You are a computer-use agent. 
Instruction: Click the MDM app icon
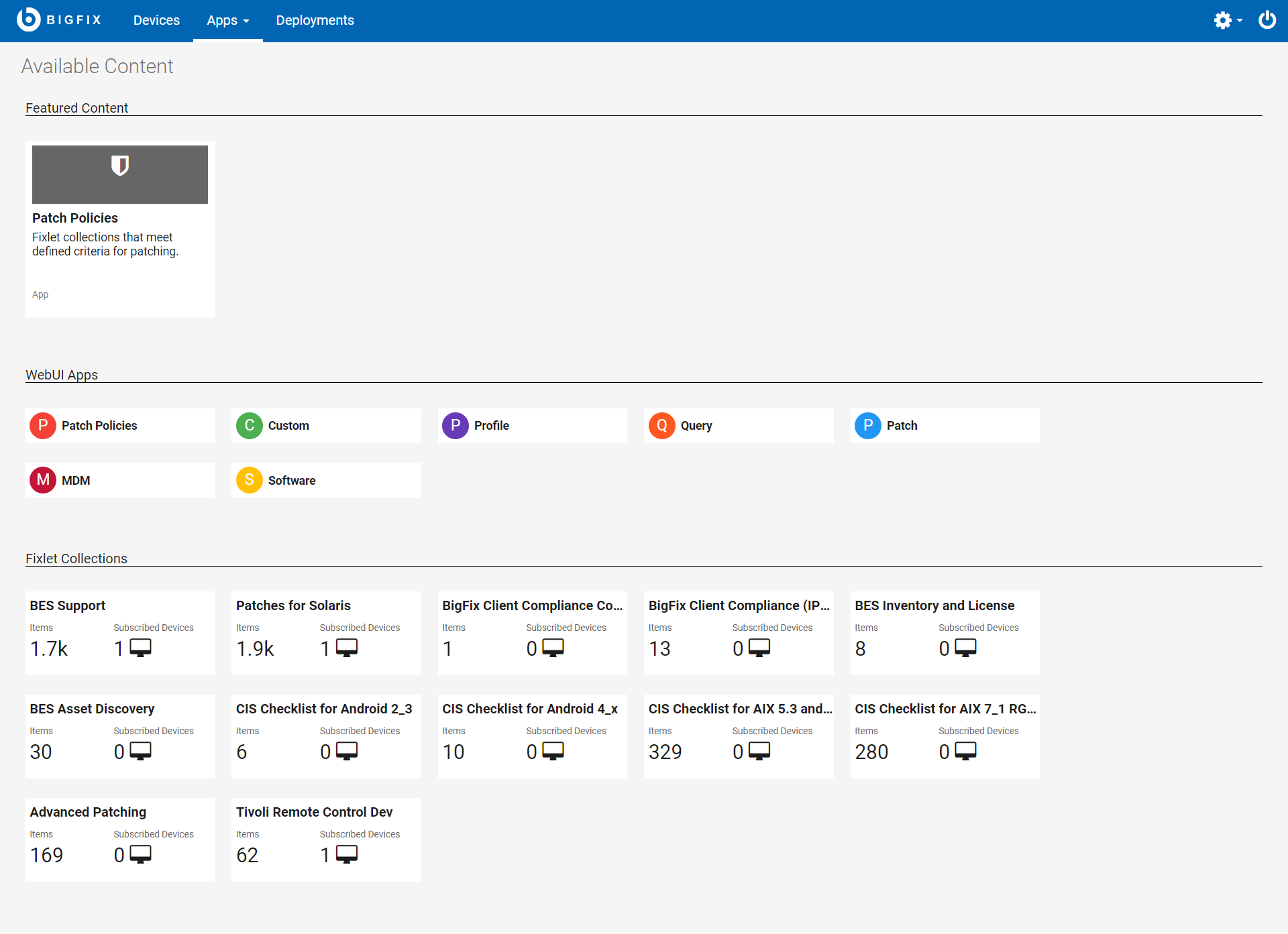(x=42, y=480)
